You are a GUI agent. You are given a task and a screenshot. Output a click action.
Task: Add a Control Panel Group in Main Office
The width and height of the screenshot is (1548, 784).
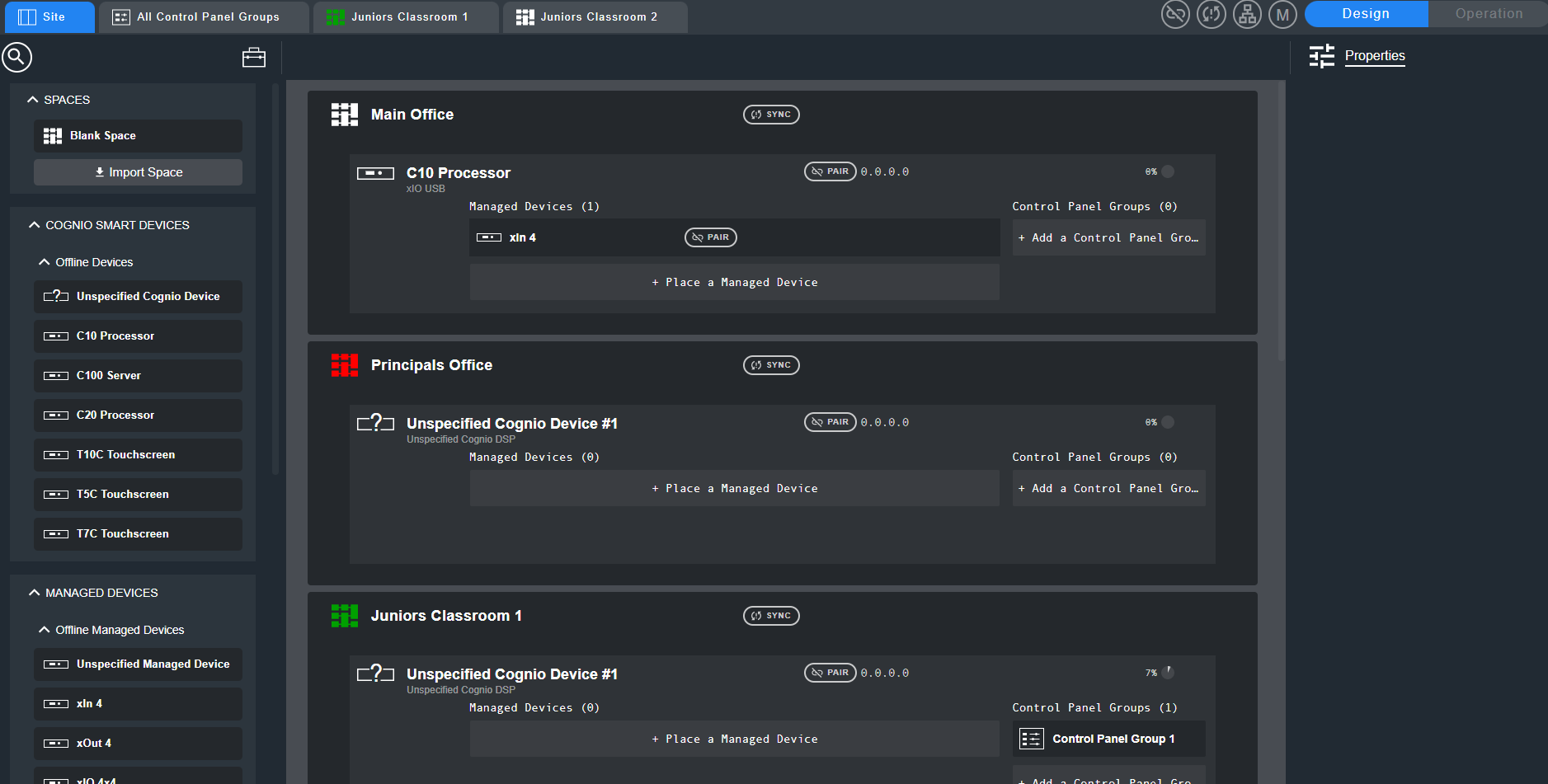point(1109,237)
